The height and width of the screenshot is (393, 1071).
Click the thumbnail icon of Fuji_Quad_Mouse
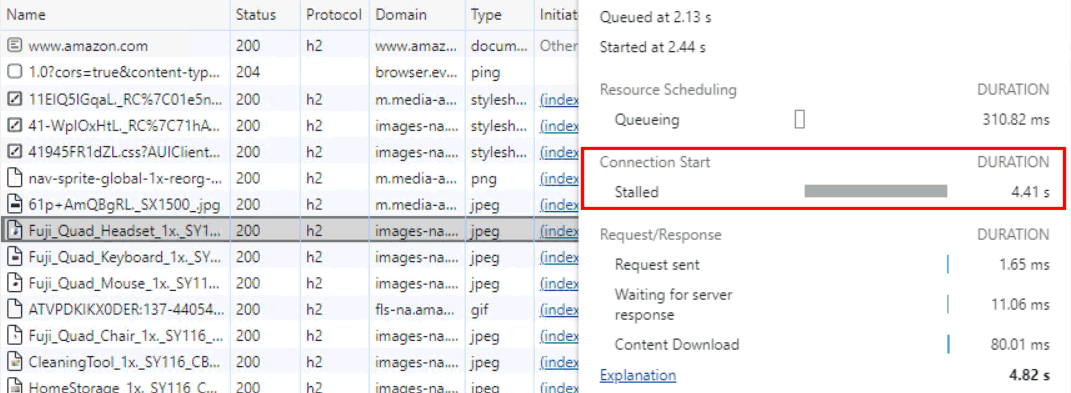click(14, 282)
